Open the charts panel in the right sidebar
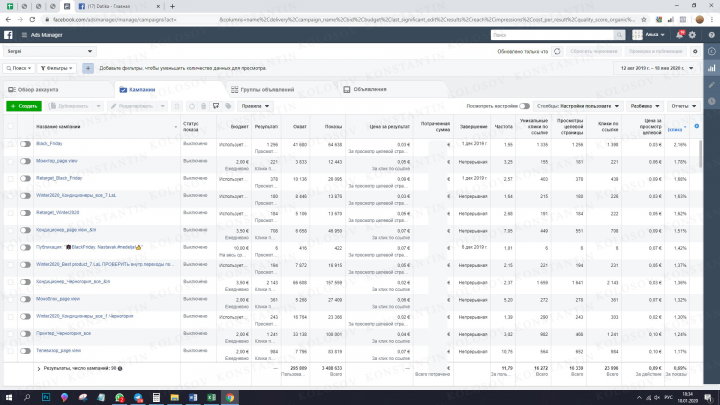720x405 pixels. (712, 68)
